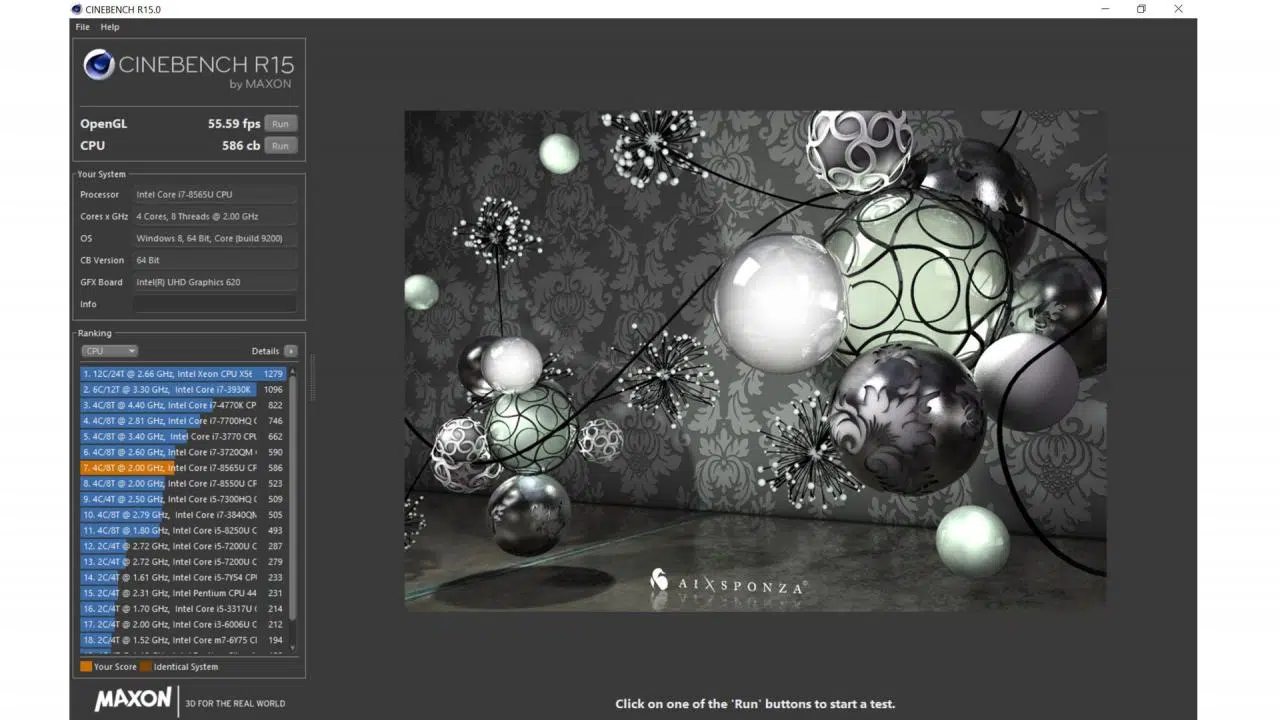Run the OpenGL benchmark test
Screen dimensions: 1280x720
[280, 124]
